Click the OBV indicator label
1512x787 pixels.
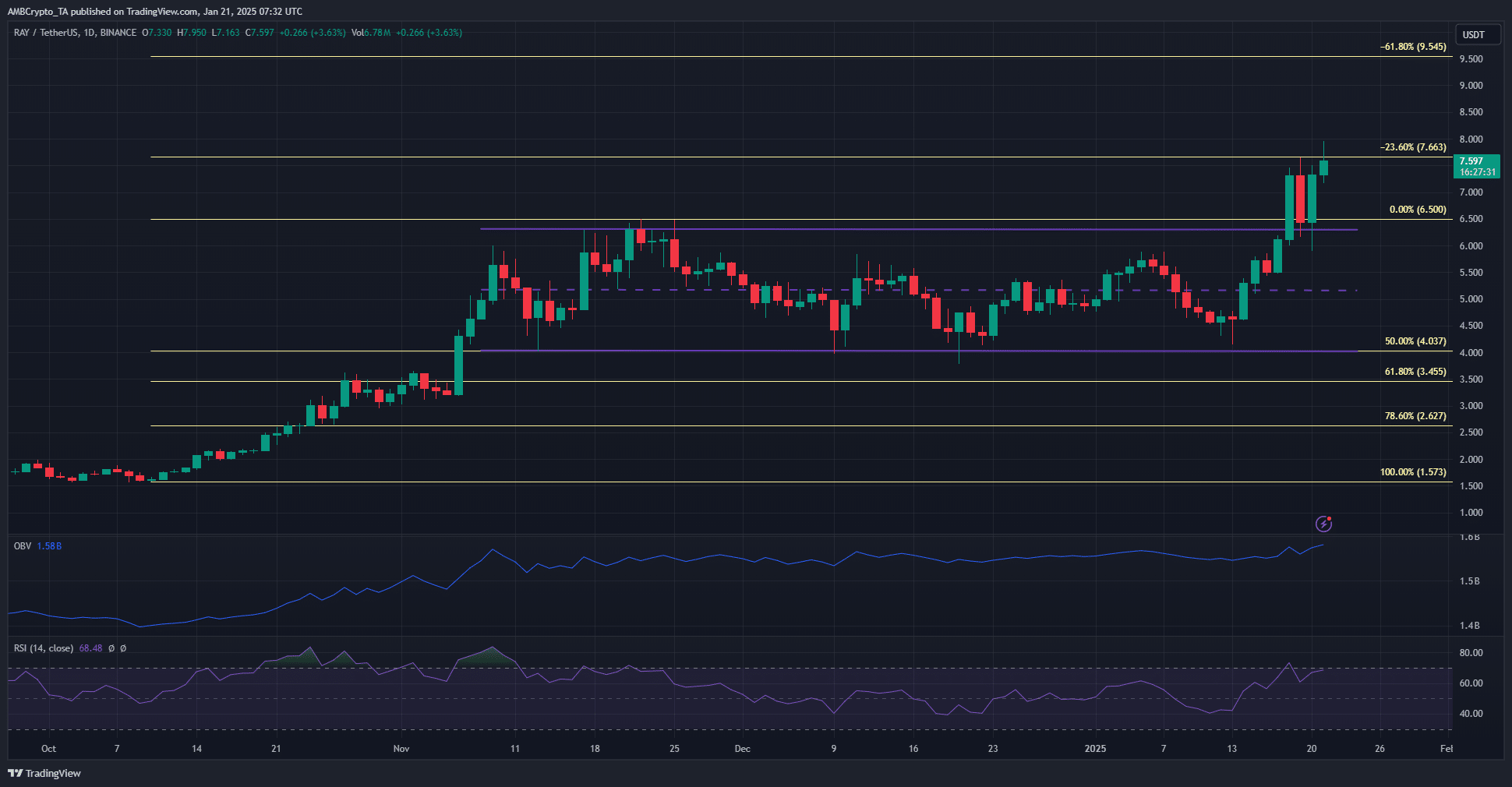pos(23,546)
